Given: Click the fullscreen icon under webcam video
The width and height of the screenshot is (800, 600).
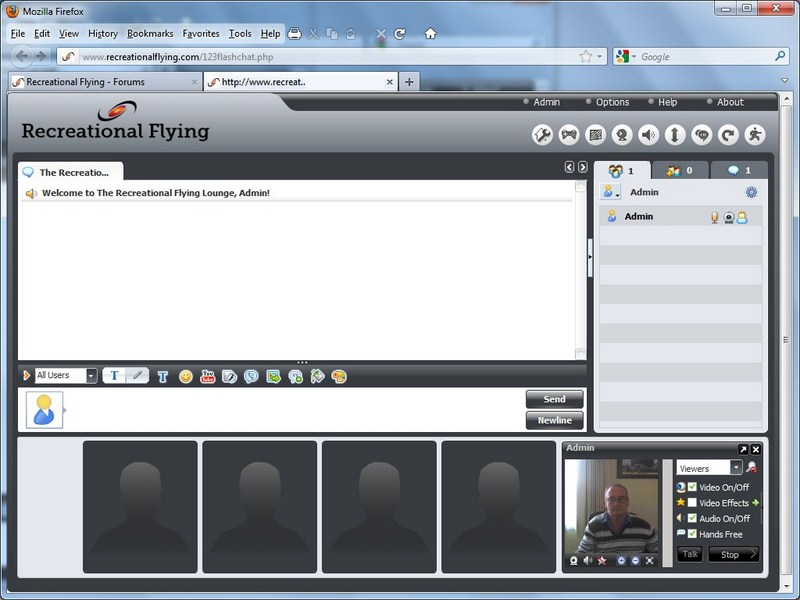Looking at the screenshot, I should click(x=649, y=561).
